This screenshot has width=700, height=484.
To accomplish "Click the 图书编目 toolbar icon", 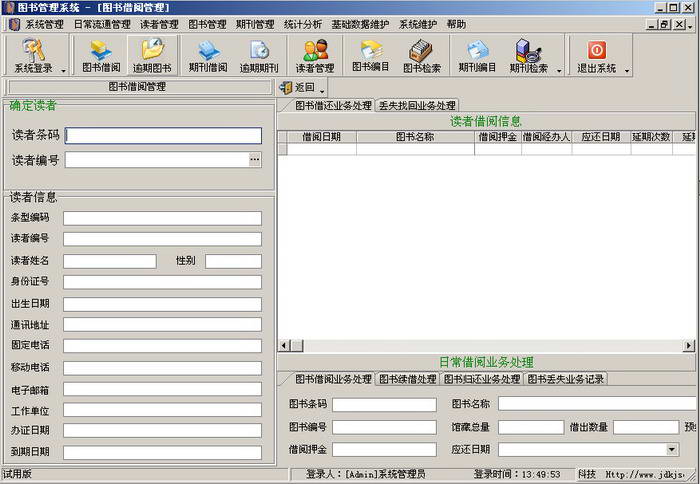I will (x=371, y=55).
